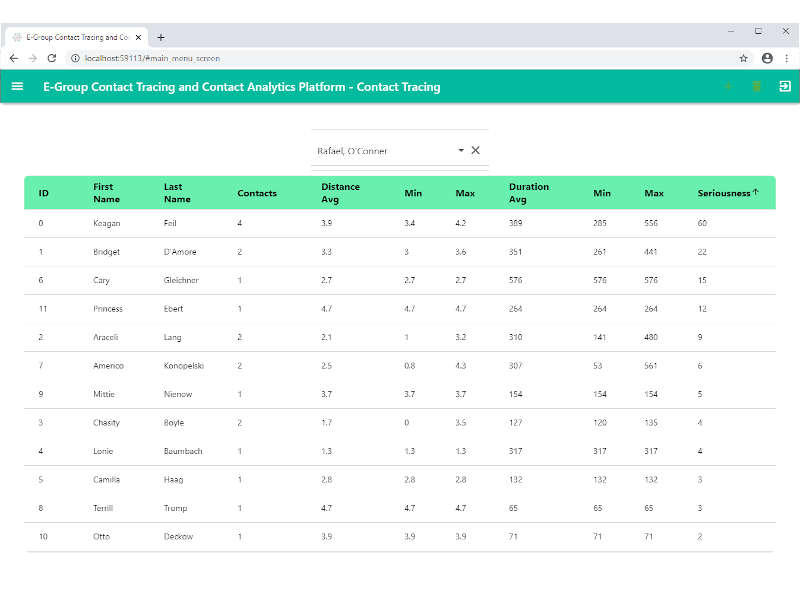Click the duration max value "556"
Image resolution: width=800 pixels, height=600 pixels.
[651, 223]
